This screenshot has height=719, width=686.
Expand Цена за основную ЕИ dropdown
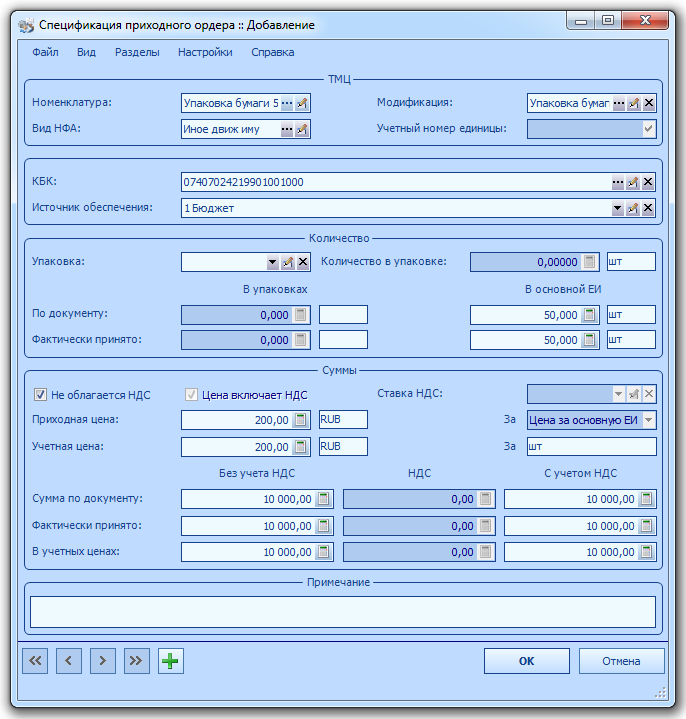648,420
